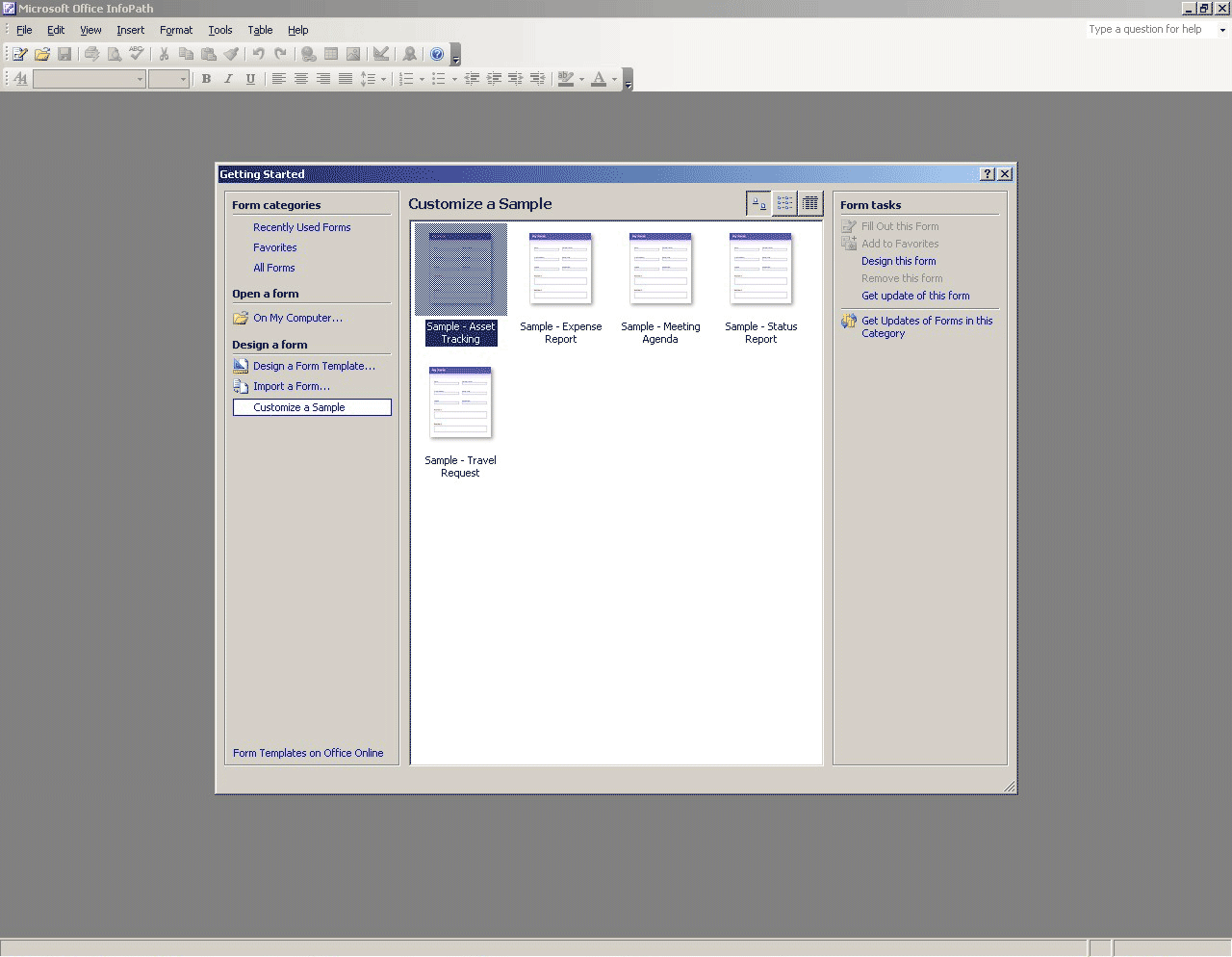Show the All Forms category

(273, 268)
